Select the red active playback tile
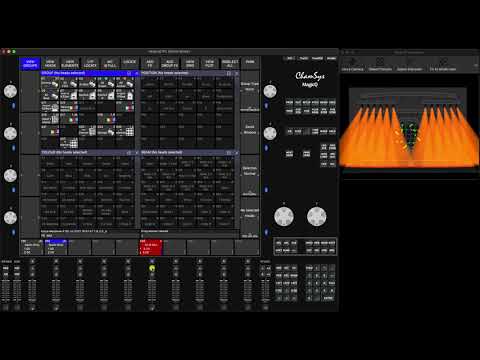480x360 pixels. [151, 247]
